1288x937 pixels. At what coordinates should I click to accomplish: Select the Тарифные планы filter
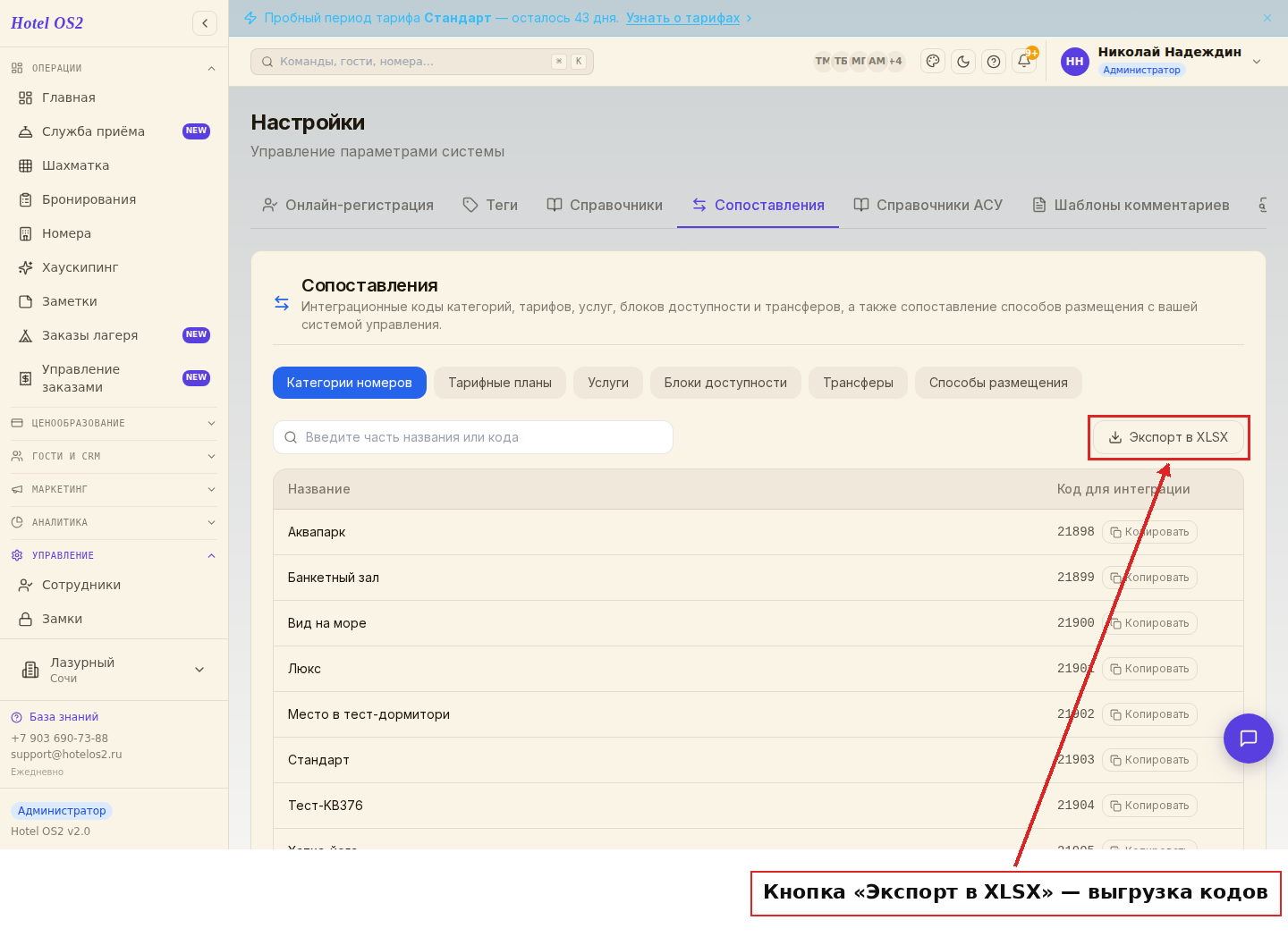pos(500,383)
